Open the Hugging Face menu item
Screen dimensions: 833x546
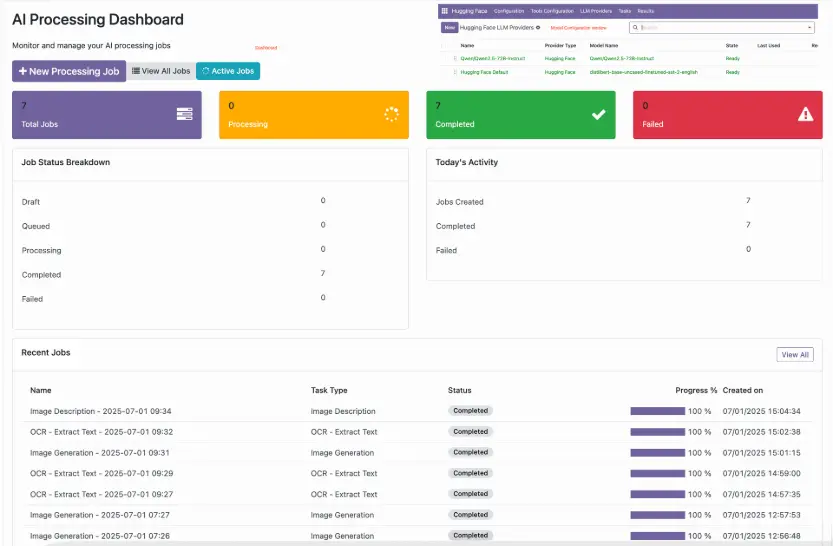pos(469,11)
